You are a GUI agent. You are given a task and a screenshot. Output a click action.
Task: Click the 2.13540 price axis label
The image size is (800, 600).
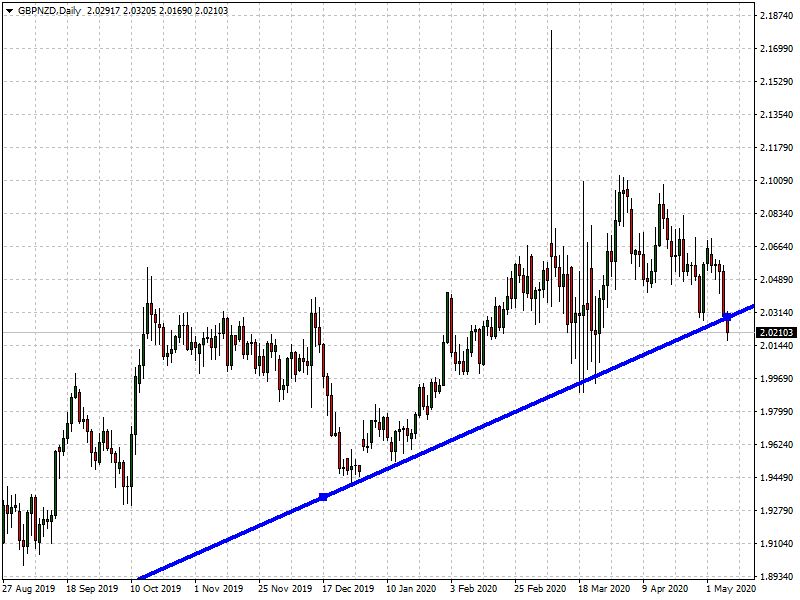click(777, 115)
